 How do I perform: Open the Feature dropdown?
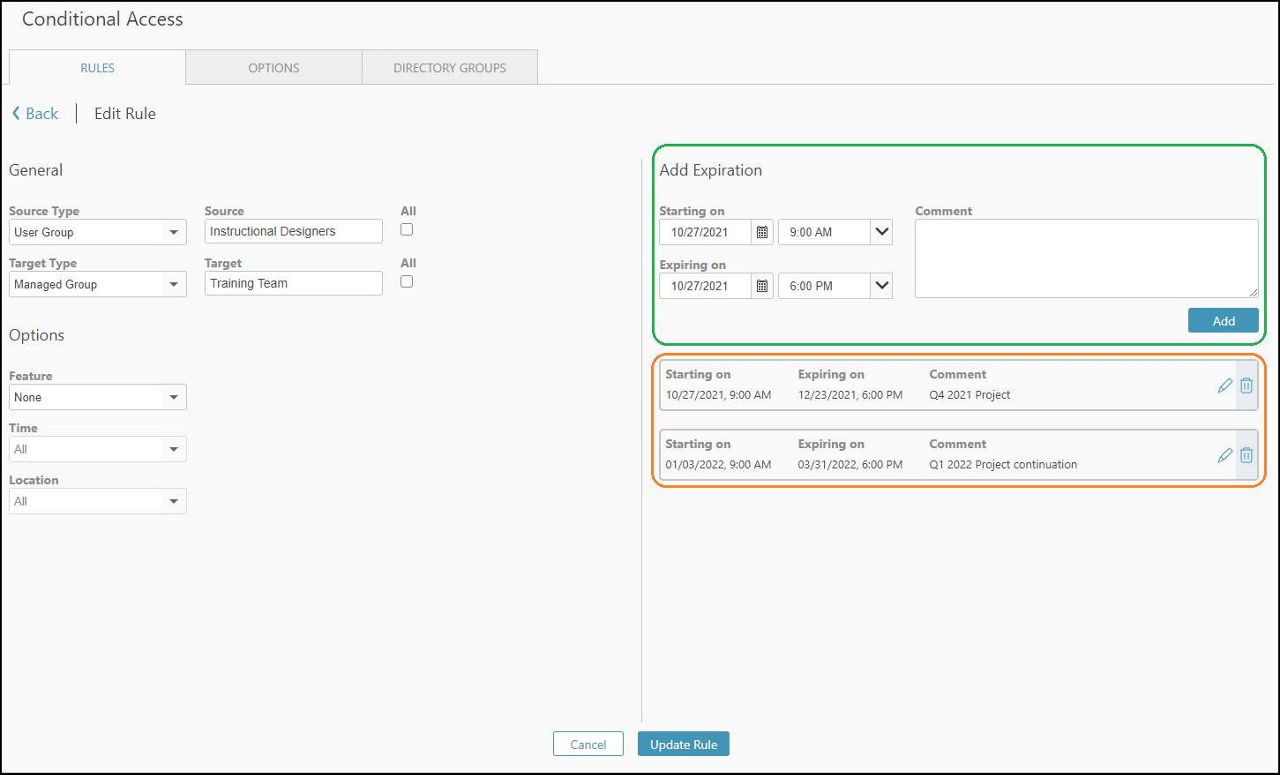(x=174, y=398)
